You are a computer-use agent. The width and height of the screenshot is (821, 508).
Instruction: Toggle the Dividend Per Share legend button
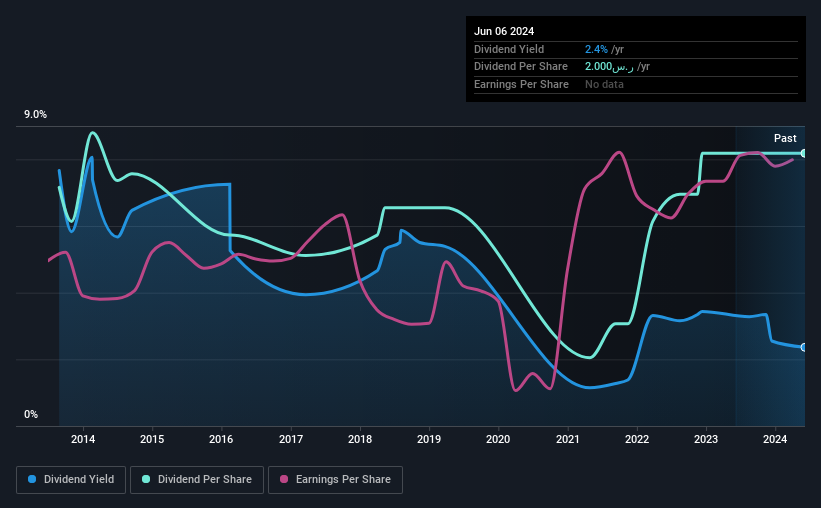(197, 480)
